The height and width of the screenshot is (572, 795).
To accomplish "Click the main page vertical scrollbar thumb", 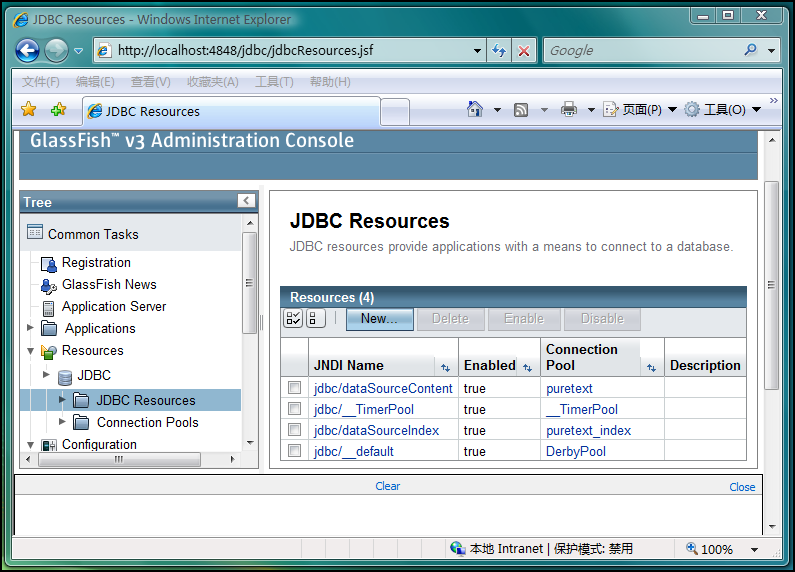I will [771, 285].
